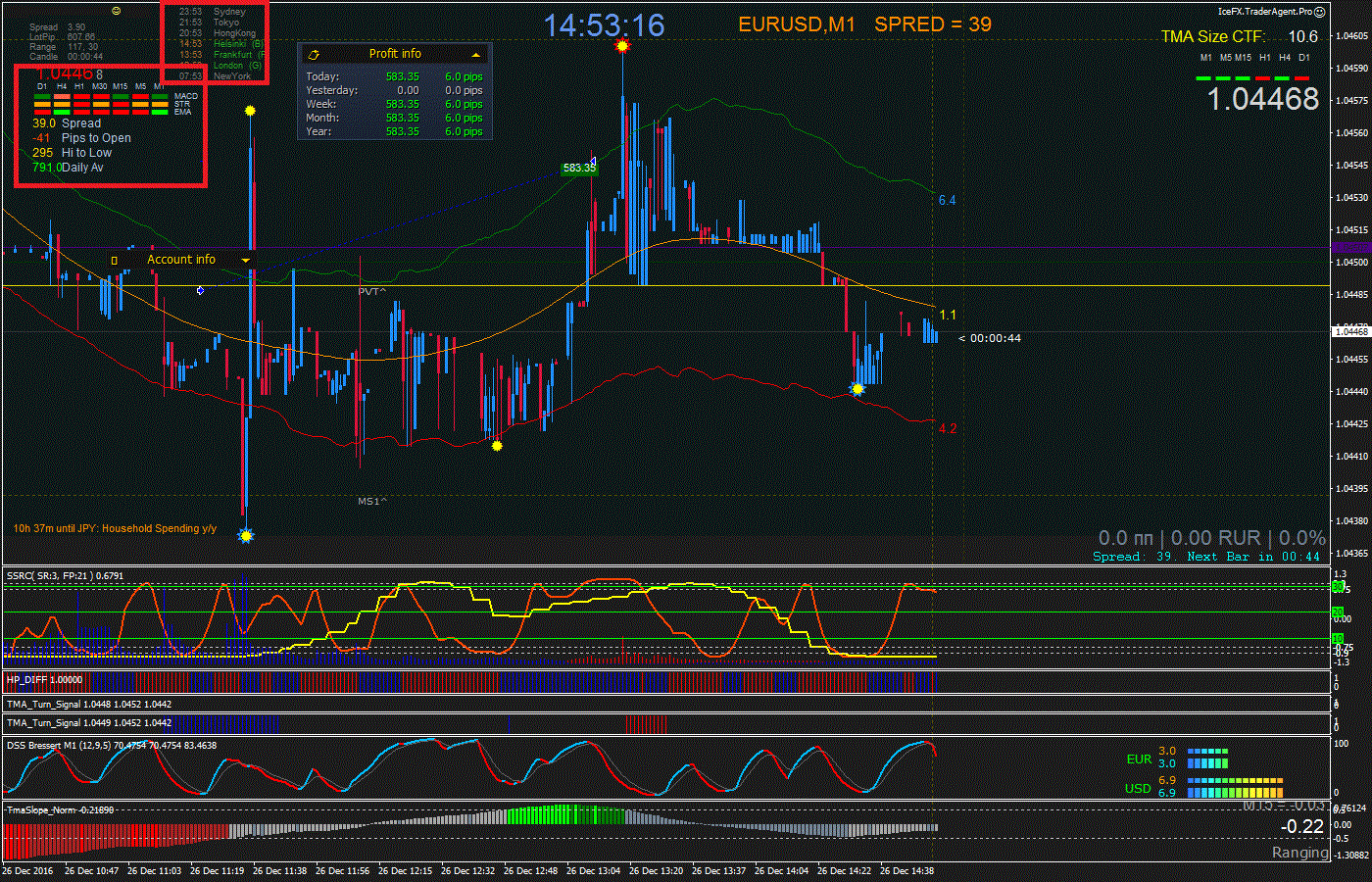1372x882 pixels.
Task: Click the white arrow trade marker beside the 583.35 label
Action: [593, 162]
